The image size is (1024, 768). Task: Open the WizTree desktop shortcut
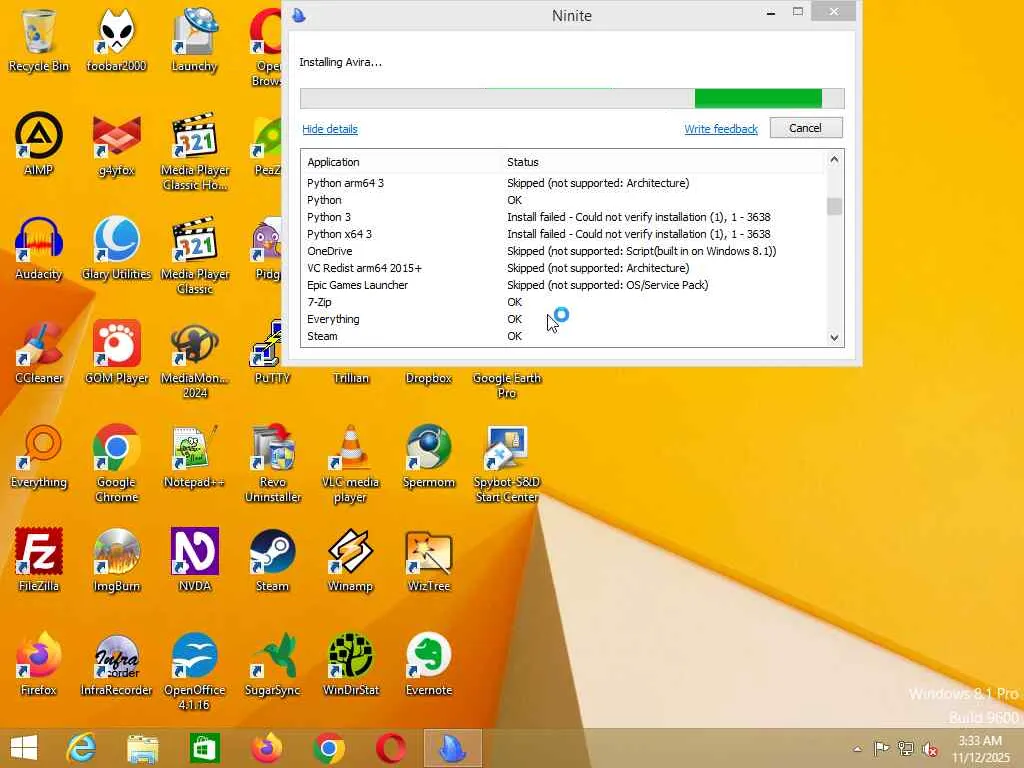(x=428, y=560)
